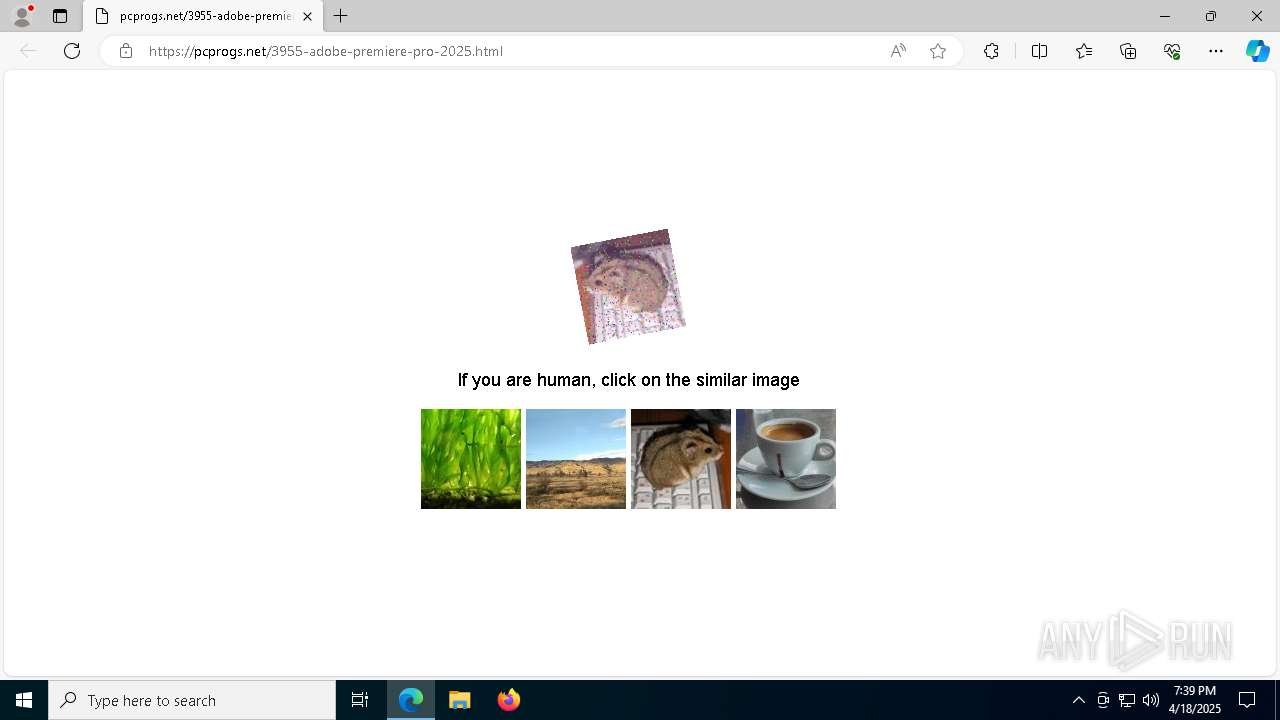This screenshot has height=720, width=1280.
Task: Click the taskbar search box
Action: pos(192,700)
